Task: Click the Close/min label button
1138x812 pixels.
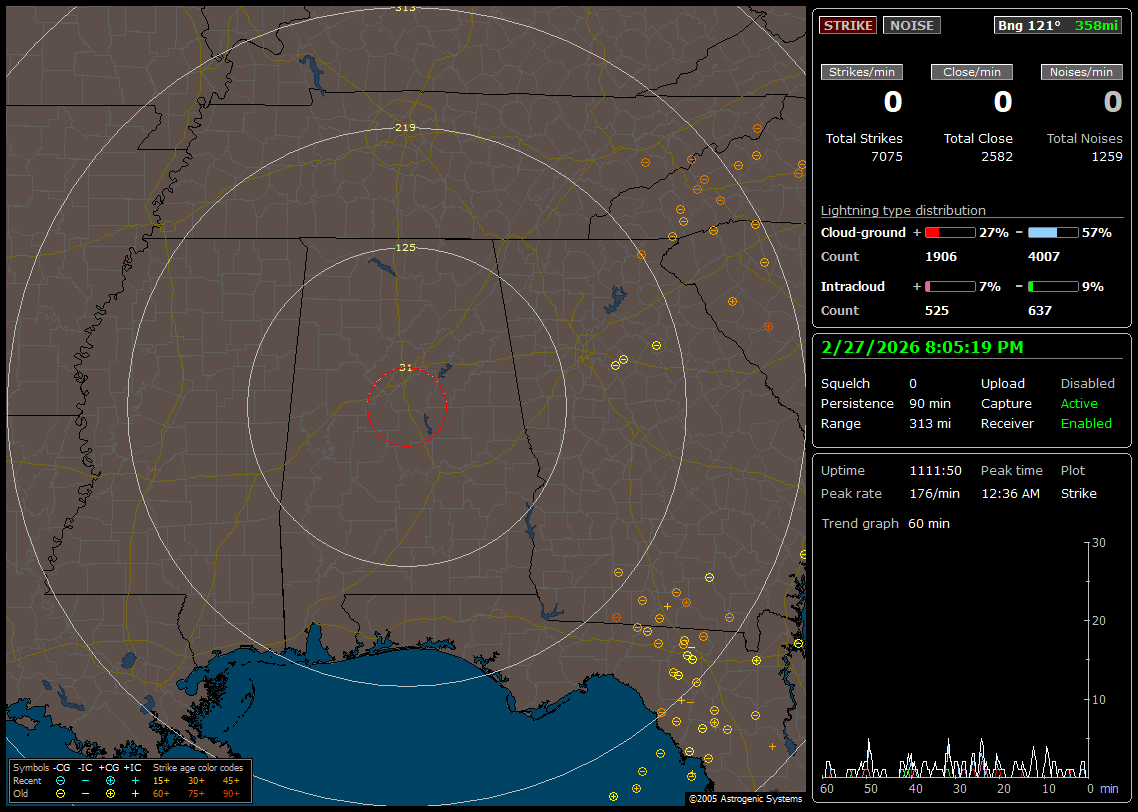Action: 972,72
